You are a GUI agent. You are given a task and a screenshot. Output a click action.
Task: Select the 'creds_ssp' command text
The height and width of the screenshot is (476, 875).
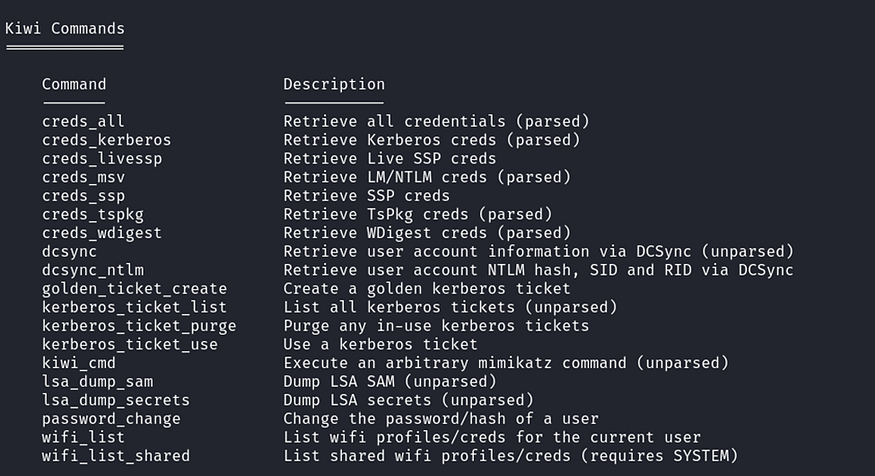[x=83, y=196]
